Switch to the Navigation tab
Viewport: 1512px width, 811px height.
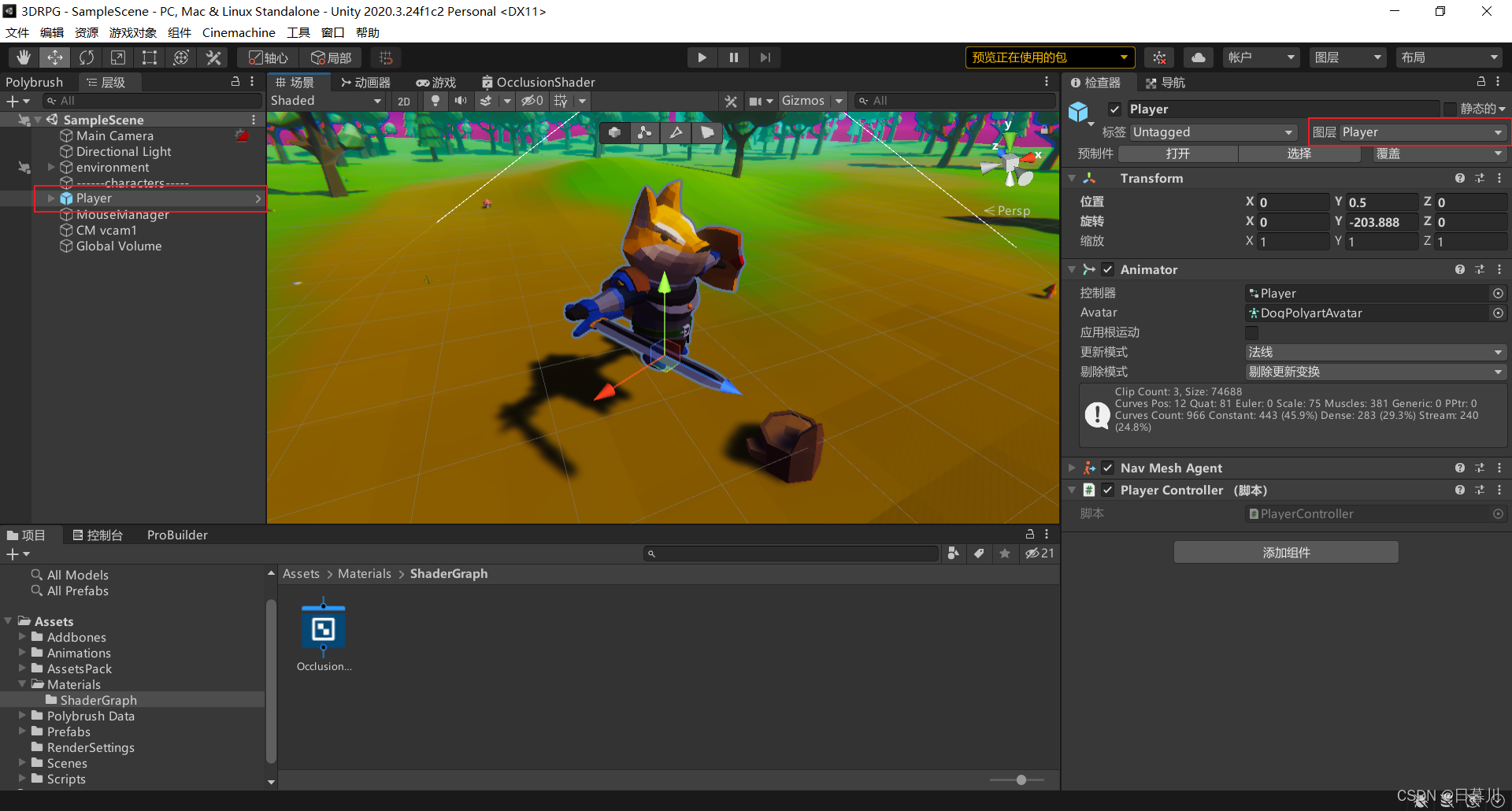pos(1165,83)
